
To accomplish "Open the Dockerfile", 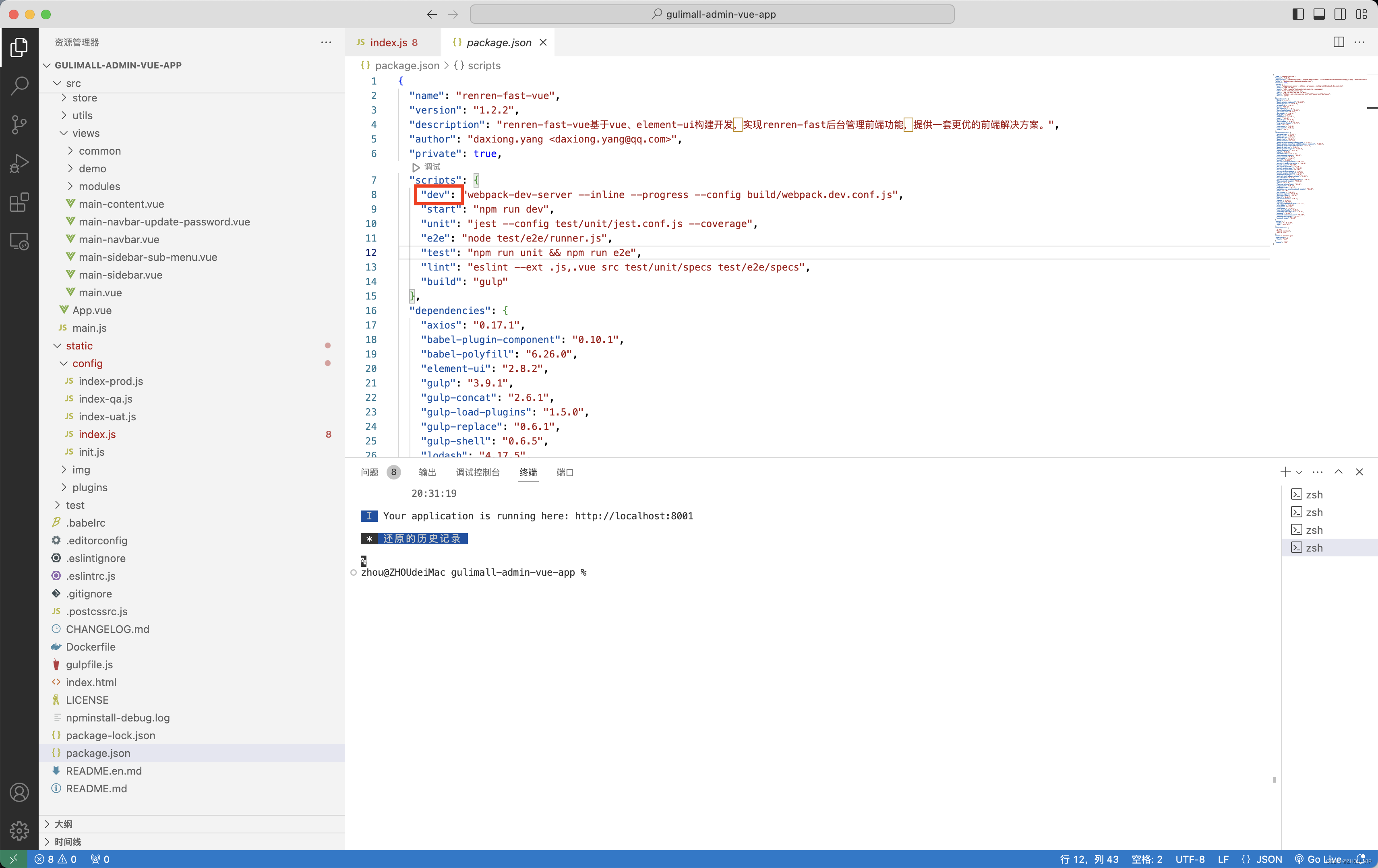I will point(191,647).
